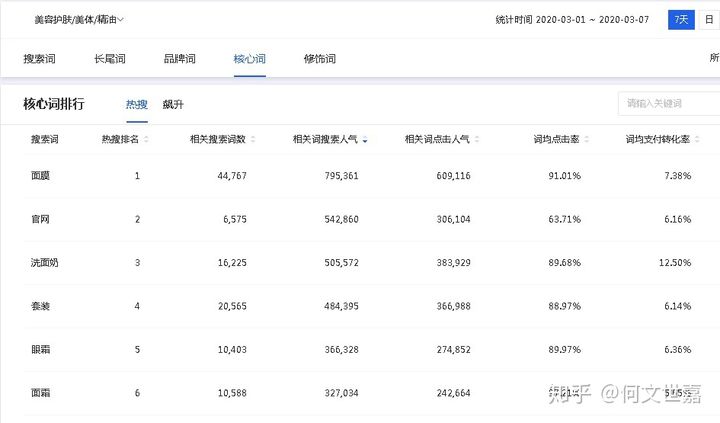Sort by 热搜排名 column arrows
This screenshot has width=720, height=423.
coord(147,140)
